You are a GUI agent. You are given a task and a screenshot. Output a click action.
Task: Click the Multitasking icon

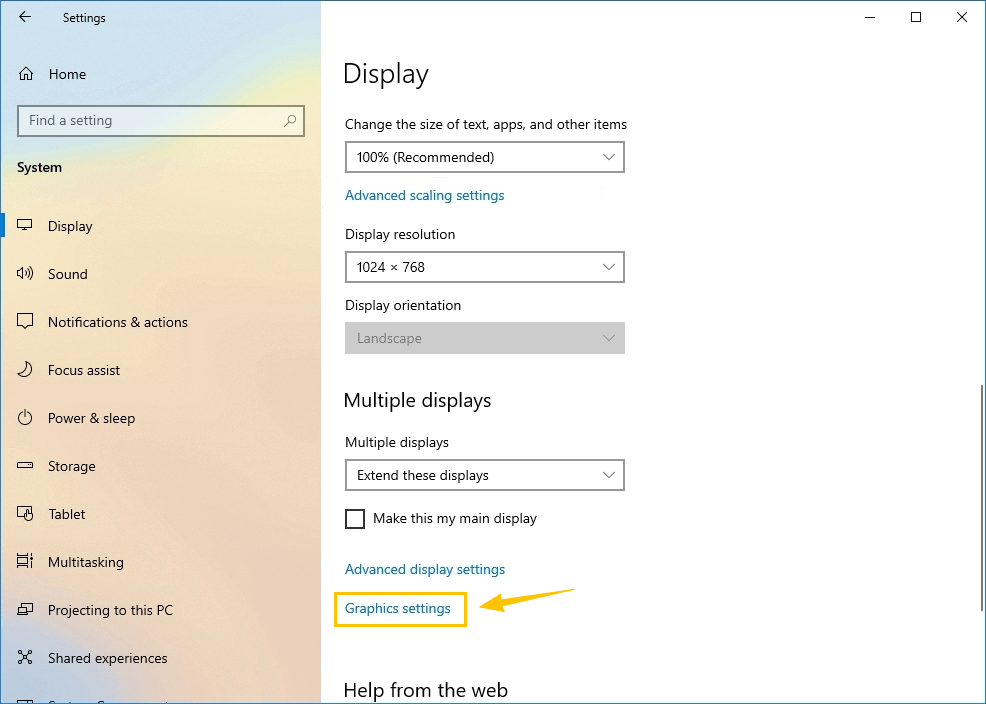point(26,562)
